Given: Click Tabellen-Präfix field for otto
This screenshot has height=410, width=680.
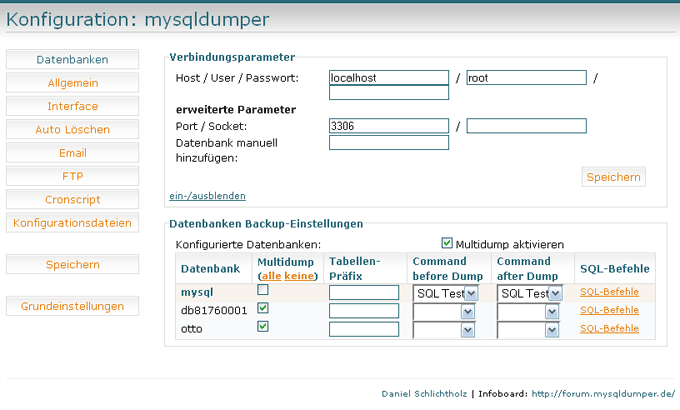Looking at the screenshot, I should click(364, 329).
